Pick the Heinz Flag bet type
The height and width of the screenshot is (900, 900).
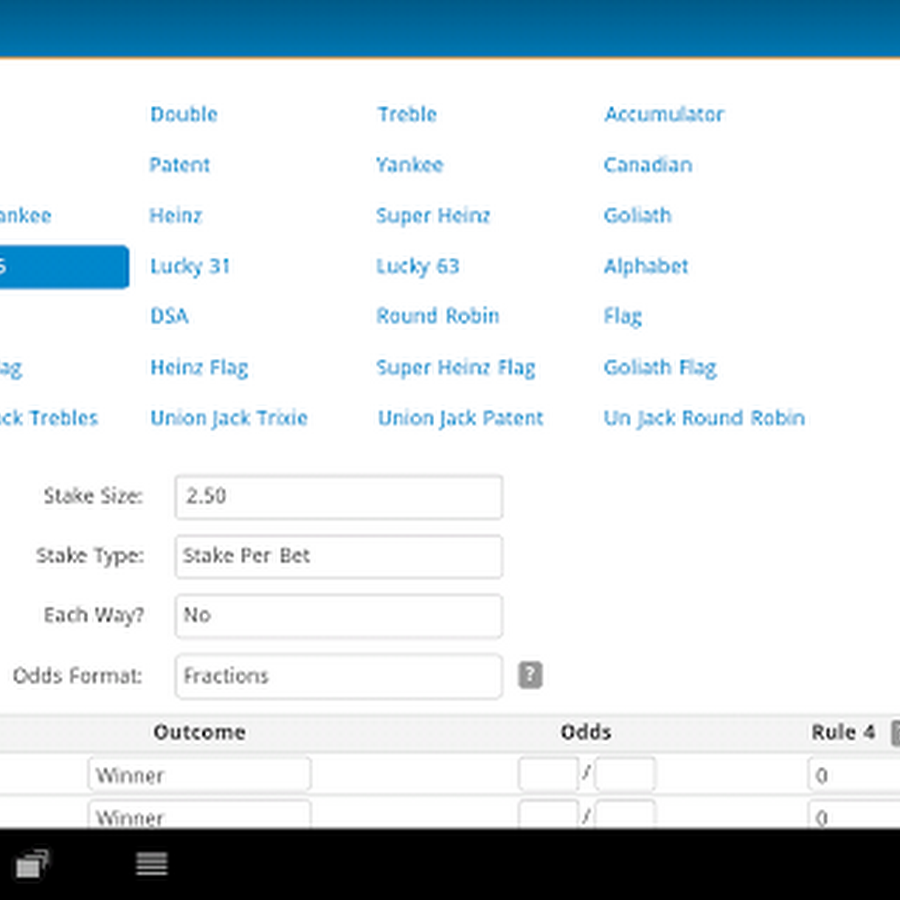point(199,367)
